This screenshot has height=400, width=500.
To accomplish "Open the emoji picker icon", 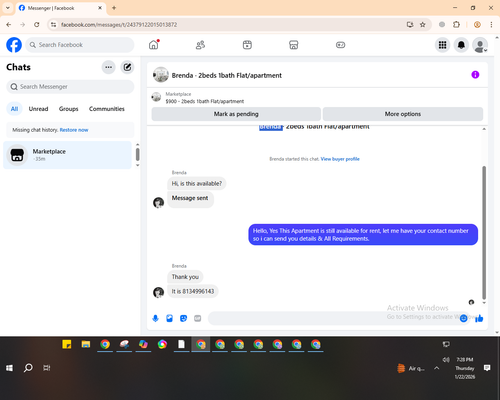I will pos(463,318).
